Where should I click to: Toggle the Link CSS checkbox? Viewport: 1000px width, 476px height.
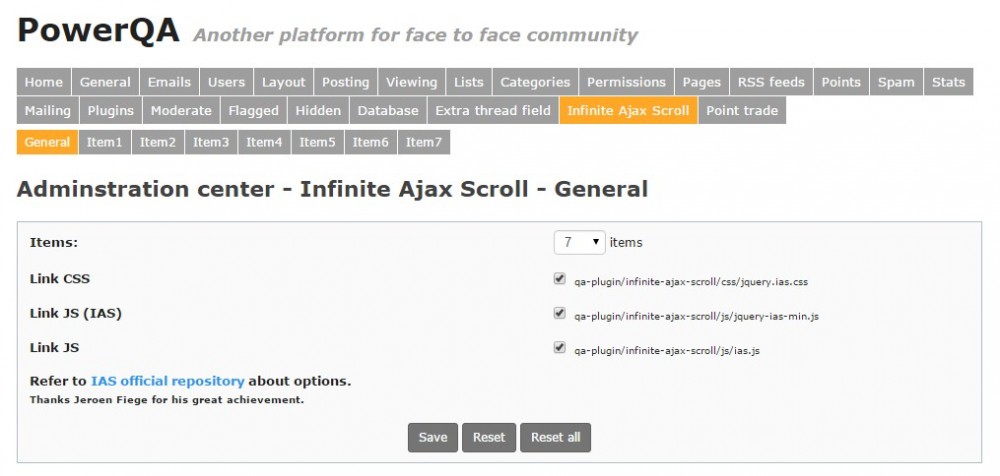pyautogui.click(x=560, y=279)
